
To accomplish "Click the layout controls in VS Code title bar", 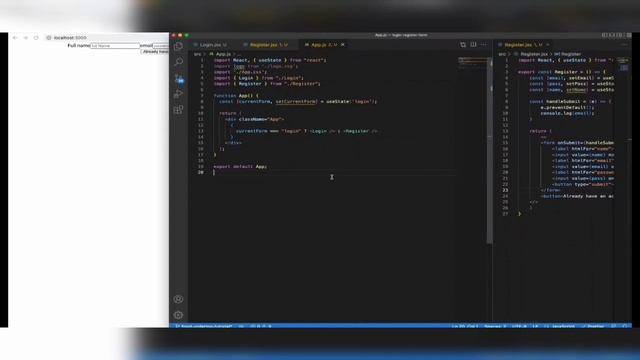I will tap(616, 35).
